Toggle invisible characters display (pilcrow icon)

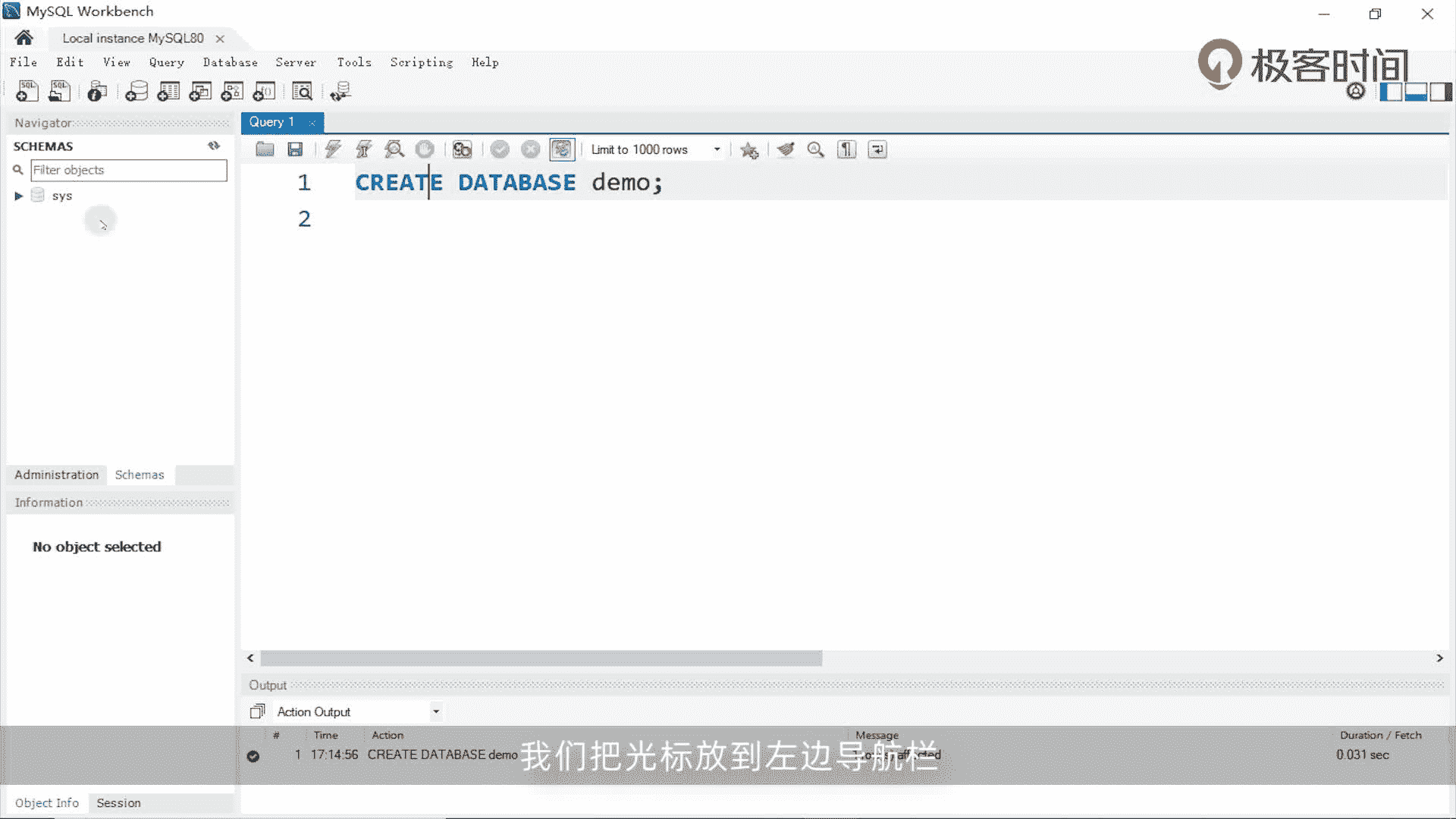pos(846,149)
